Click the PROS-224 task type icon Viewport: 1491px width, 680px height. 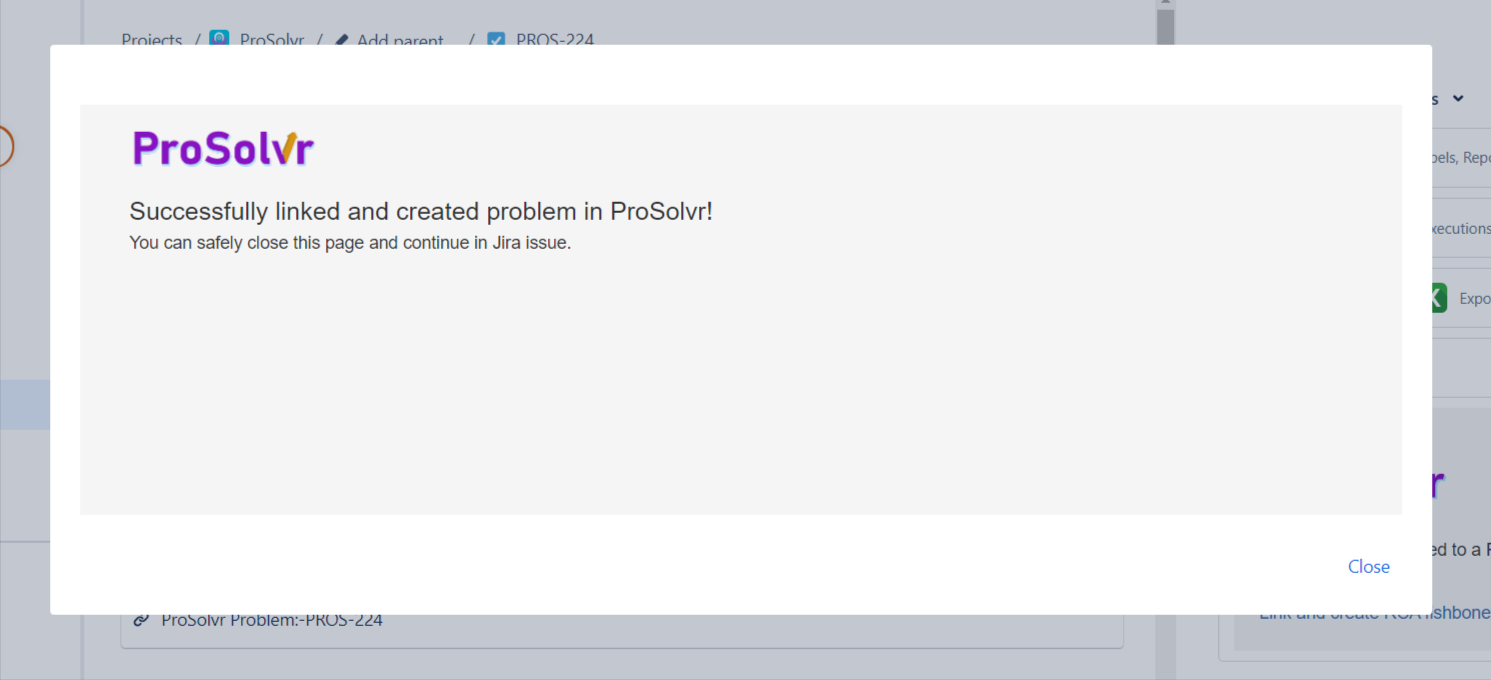pyautogui.click(x=496, y=40)
